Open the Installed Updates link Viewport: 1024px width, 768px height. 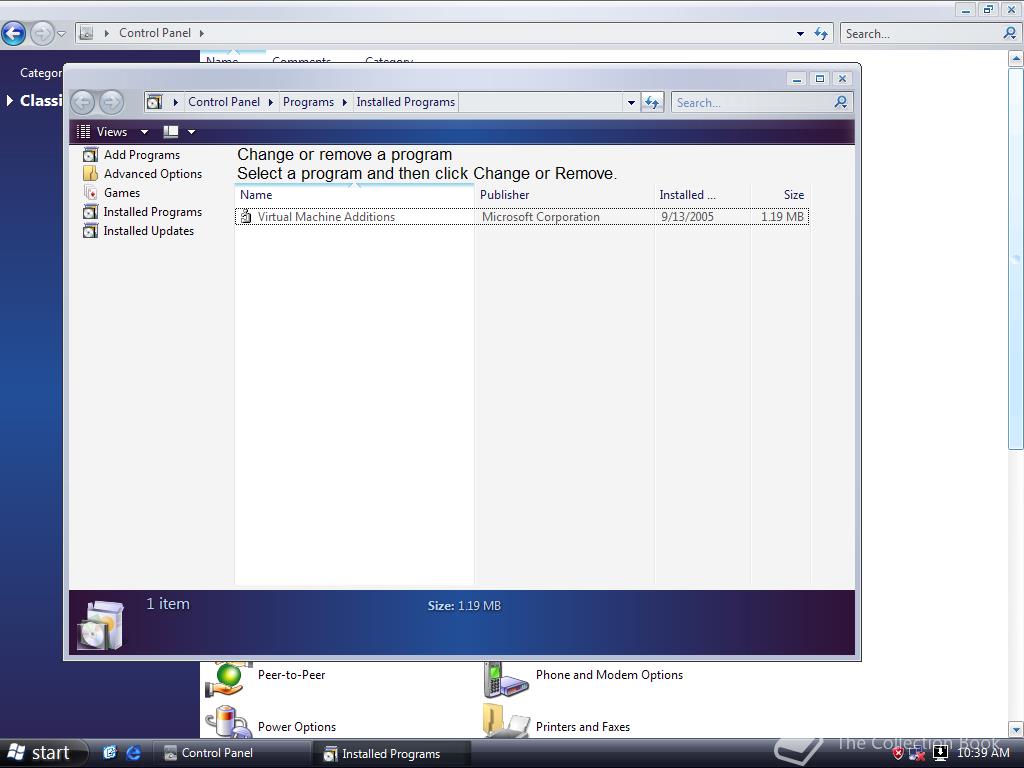[x=149, y=231]
